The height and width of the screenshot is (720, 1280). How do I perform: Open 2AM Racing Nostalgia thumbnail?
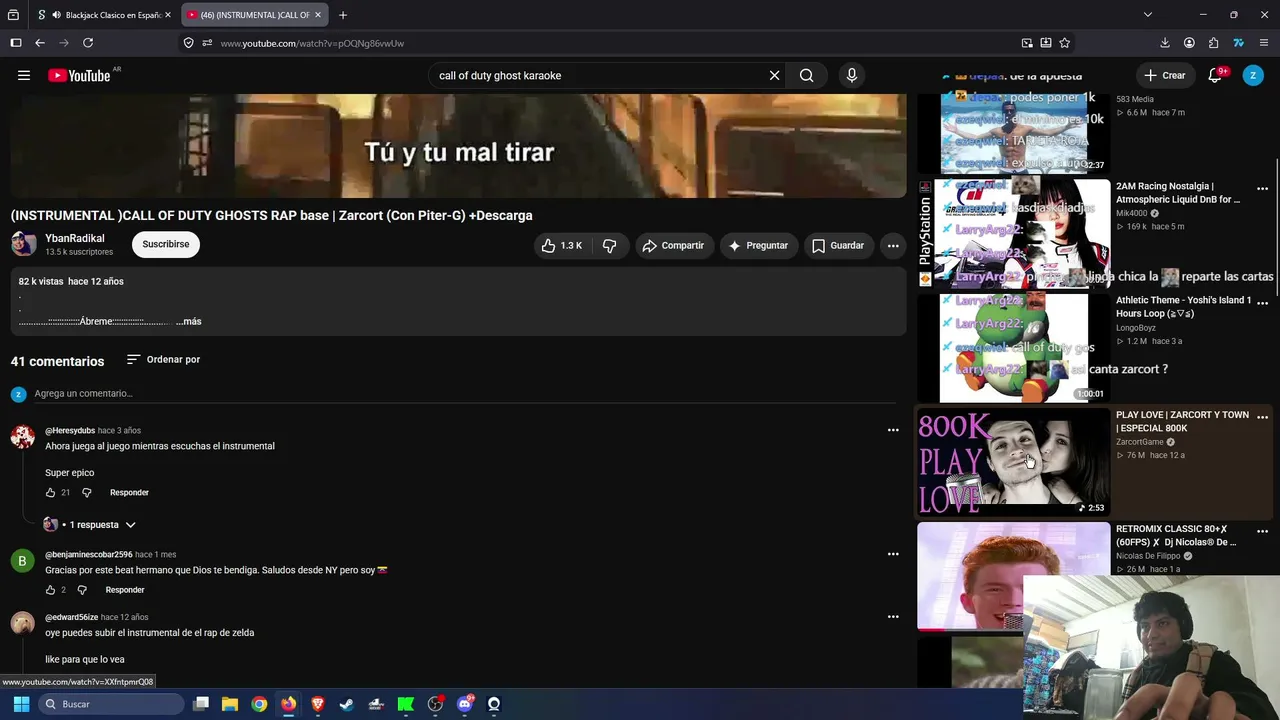(x=1013, y=233)
